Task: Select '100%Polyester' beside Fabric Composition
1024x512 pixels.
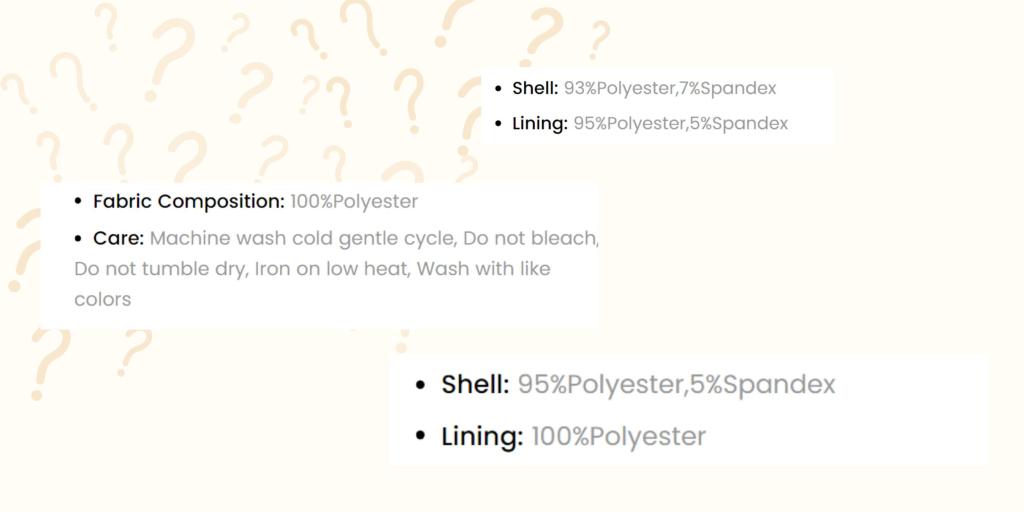Action: (354, 202)
